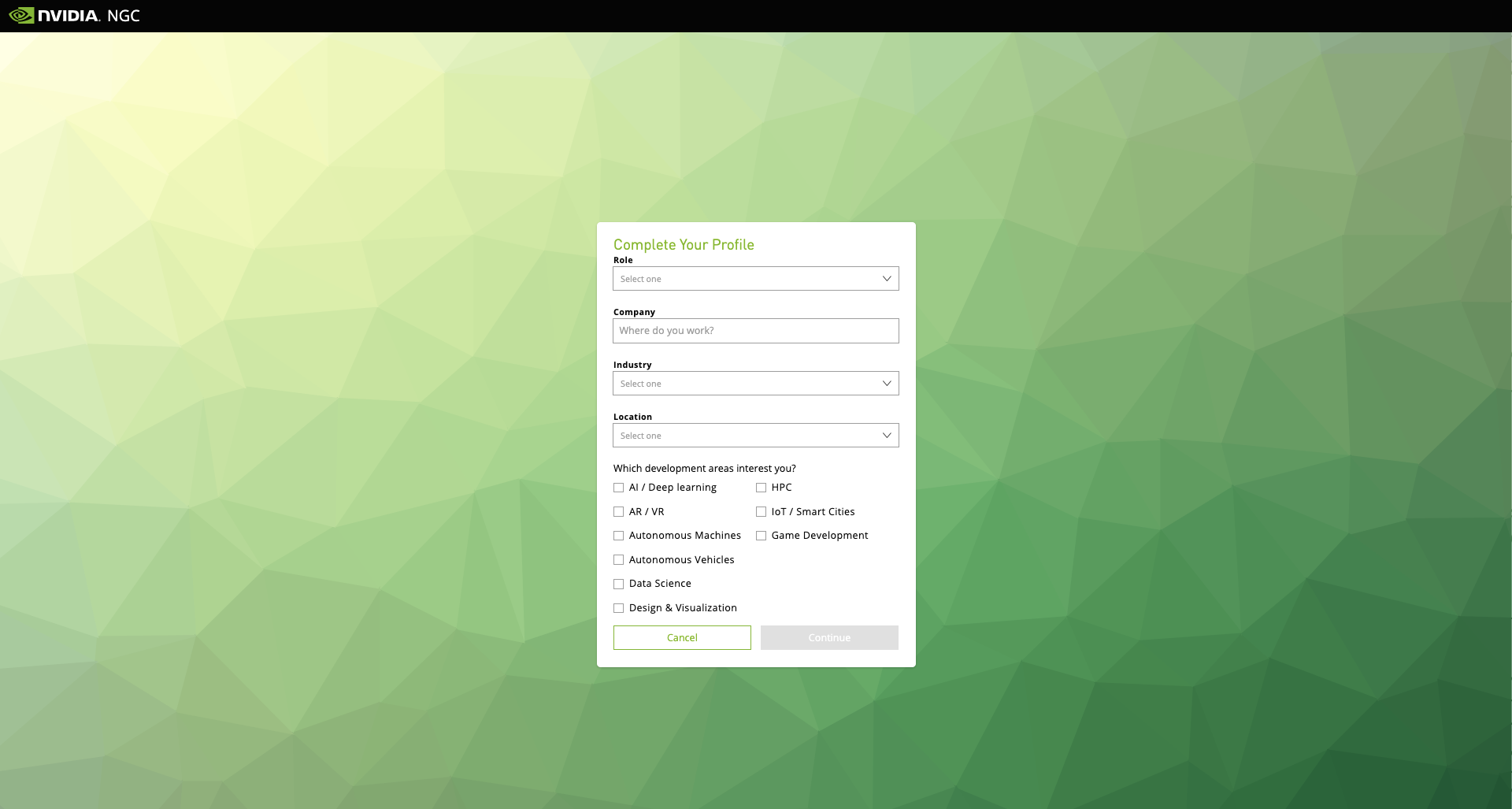Expand the Location dropdown arrow
This screenshot has height=809, width=1512.
(887, 436)
